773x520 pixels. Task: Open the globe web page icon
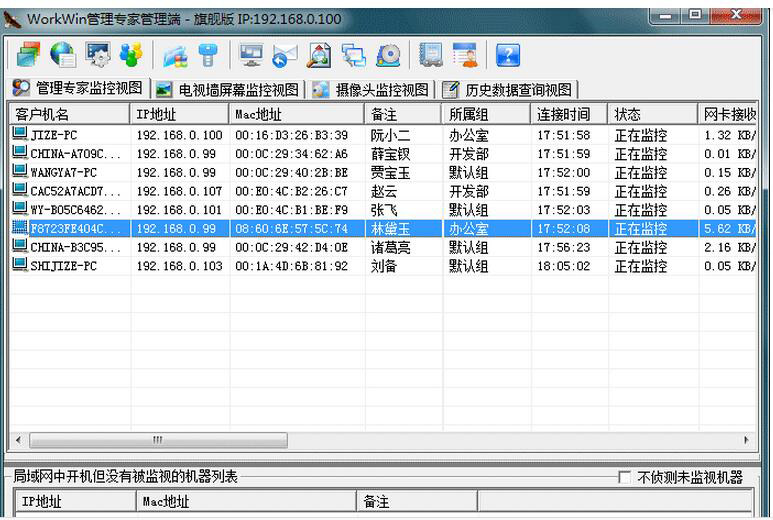click(63, 54)
